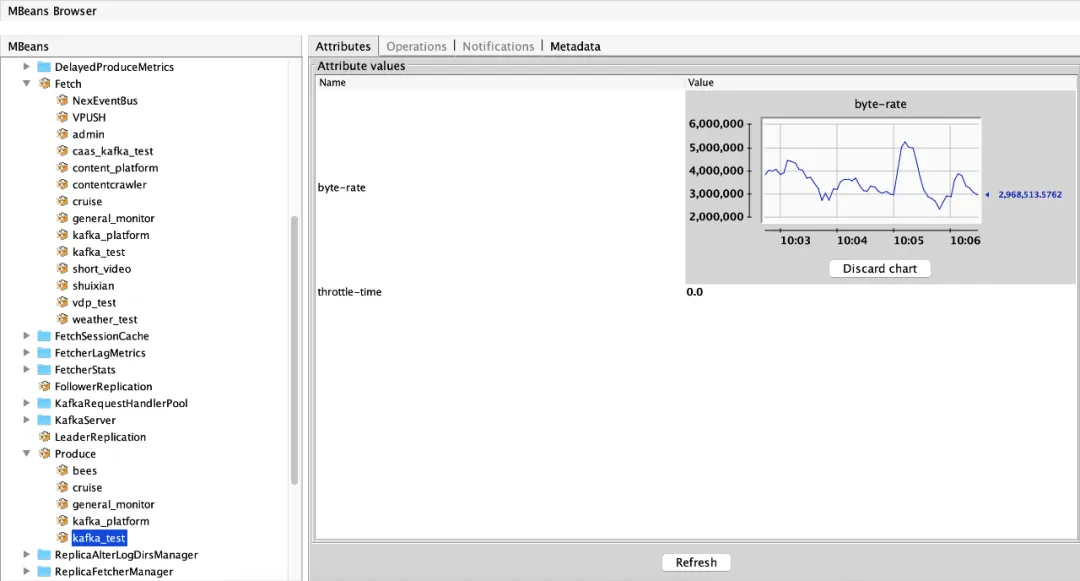Click the LeaderReplication MBean icon
The width and height of the screenshot is (1080, 581).
[x=45, y=436]
